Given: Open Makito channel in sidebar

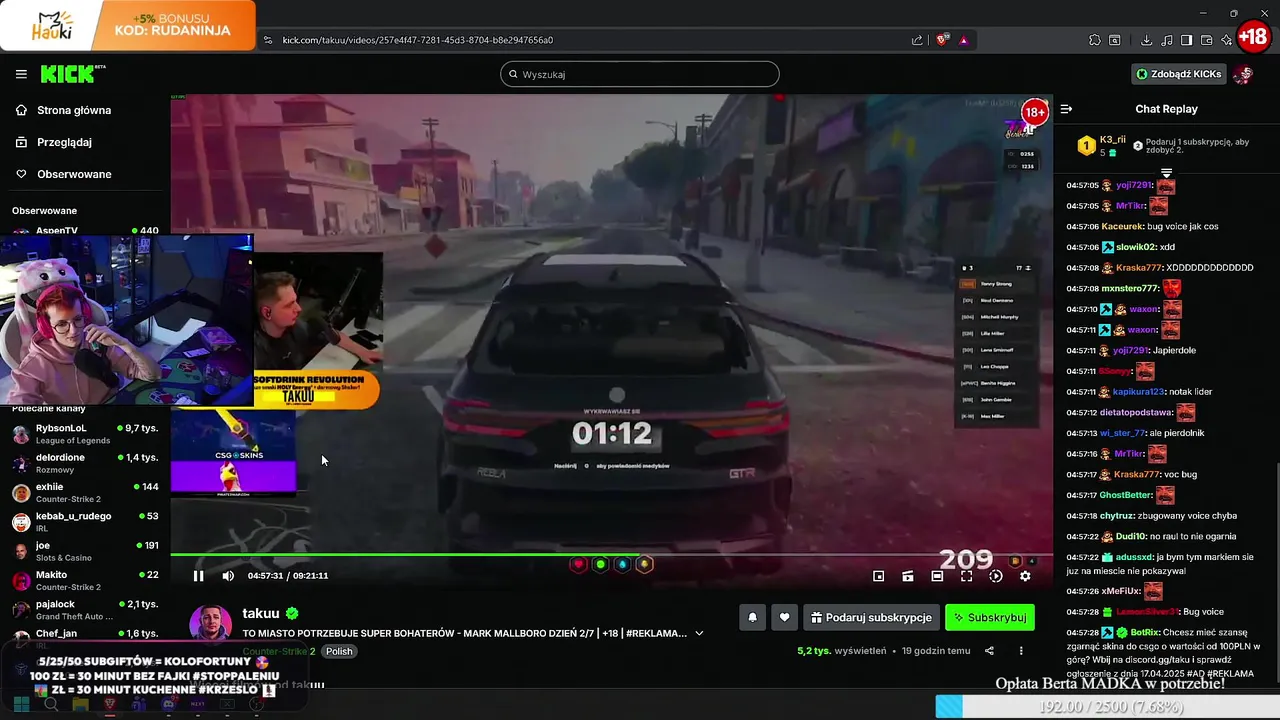Looking at the screenshot, I should 85,580.
